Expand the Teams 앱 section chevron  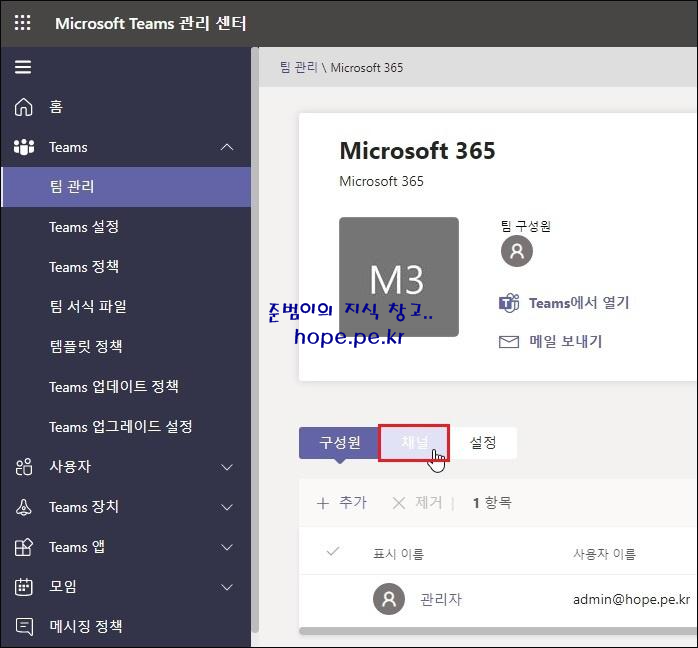tap(227, 547)
